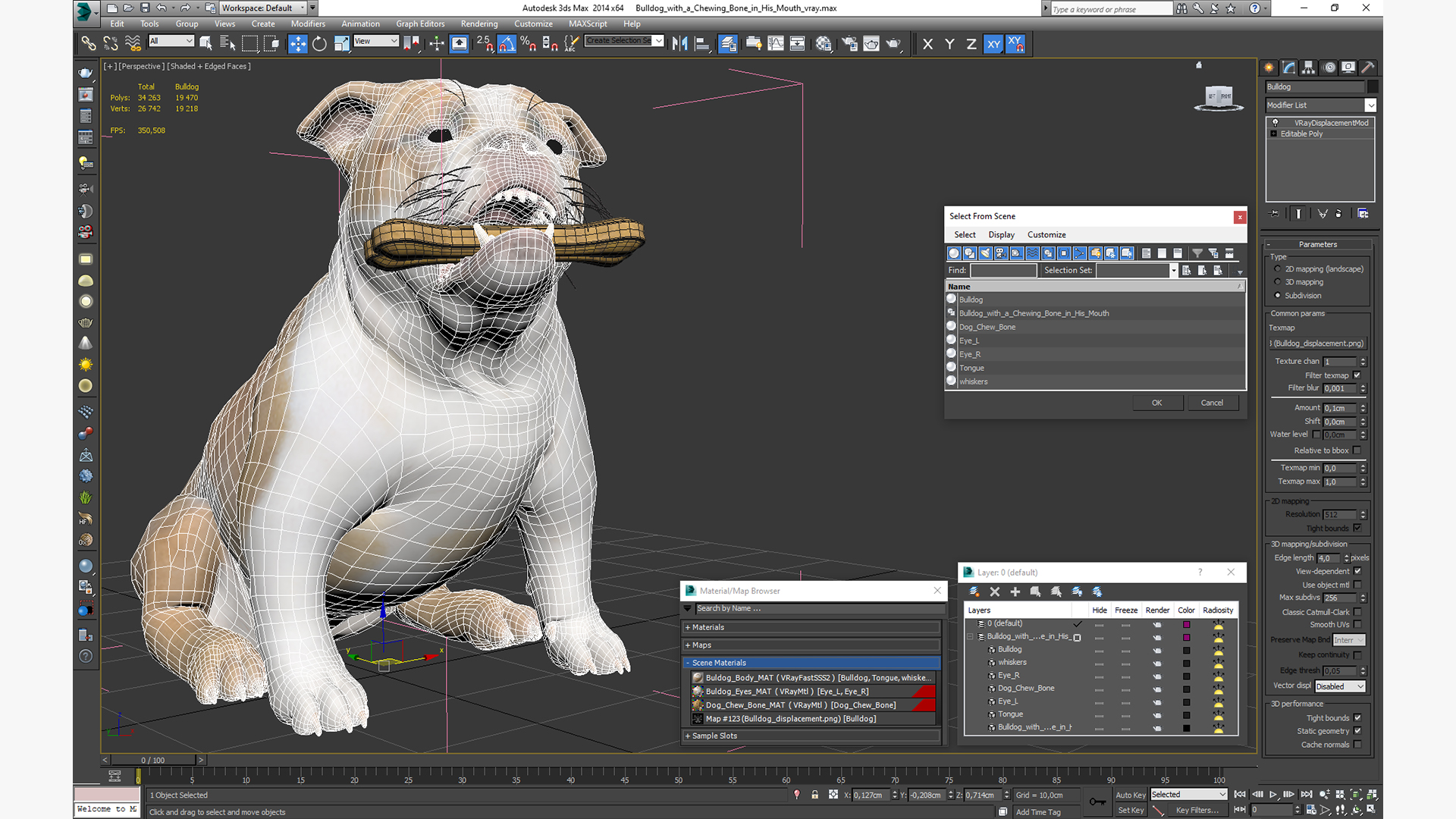Toggle the Filter texmap checkbox
Viewport: 1456px width, 819px height.
tap(1357, 375)
